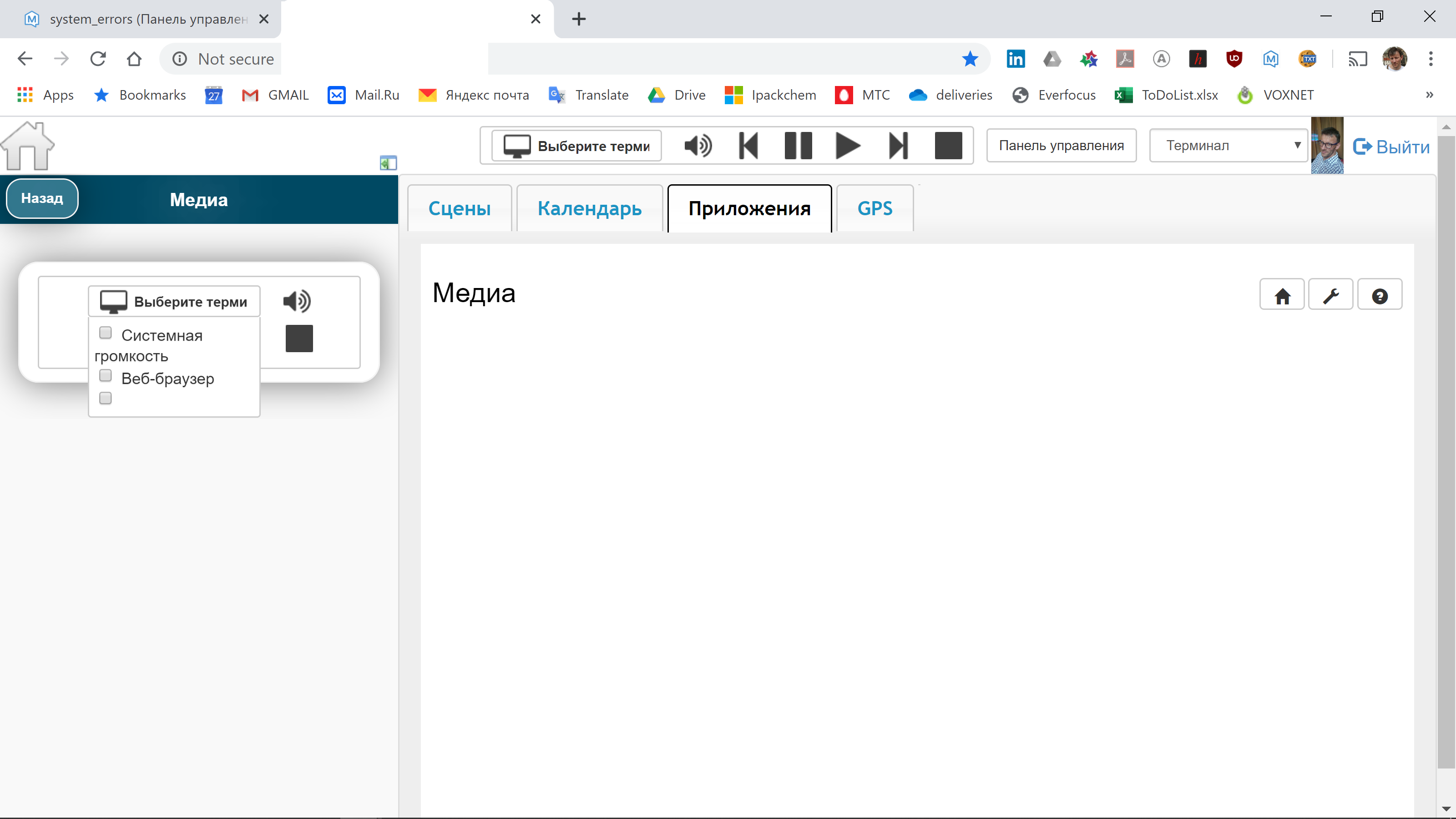The height and width of the screenshot is (819, 1456).
Task: Pause the current media playback
Action: click(798, 145)
